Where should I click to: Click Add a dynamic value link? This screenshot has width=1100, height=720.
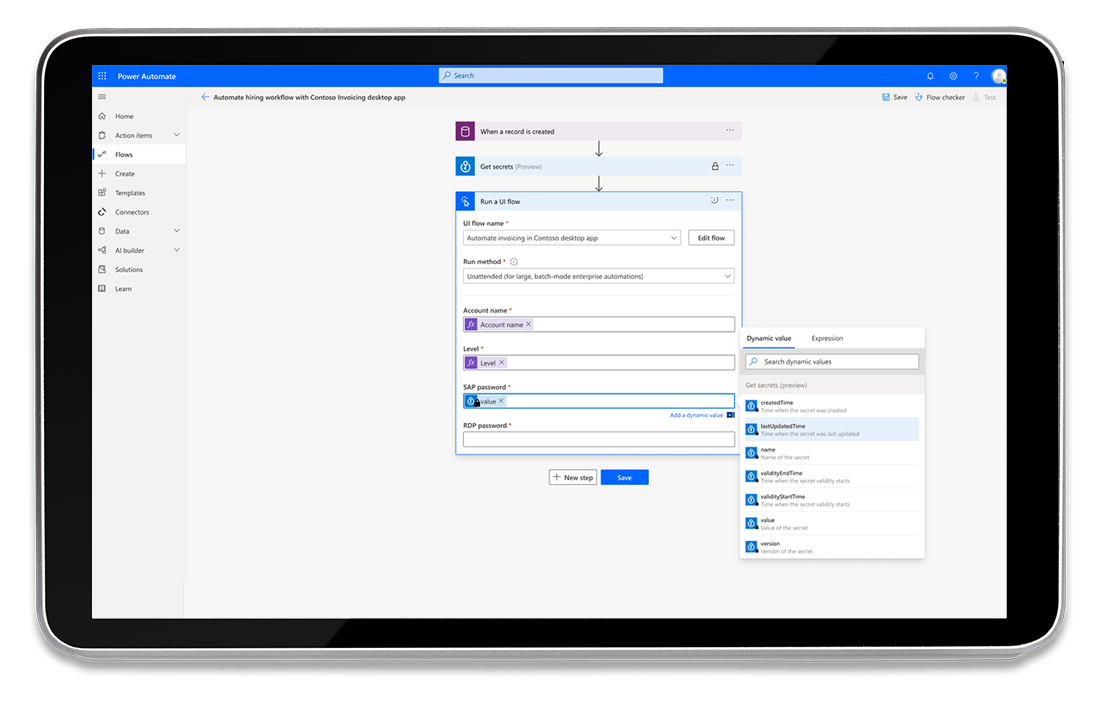696,415
